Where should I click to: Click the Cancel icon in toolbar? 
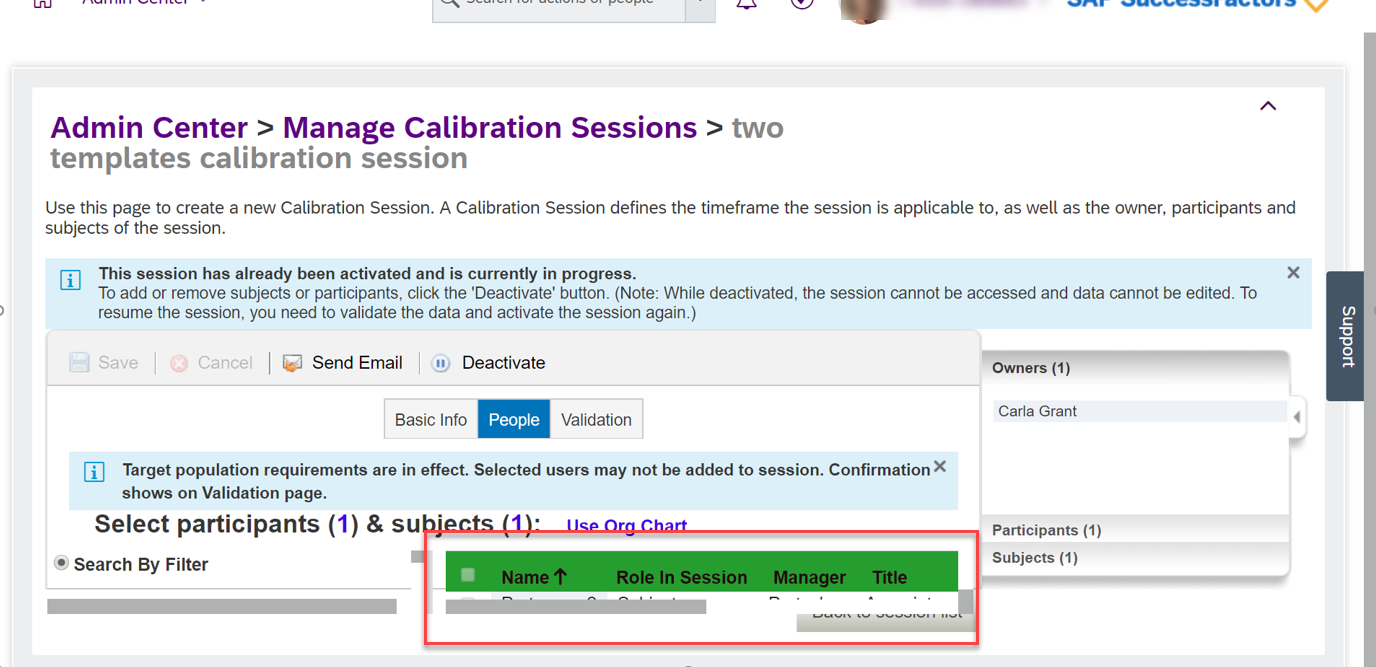(x=179, y=363)
